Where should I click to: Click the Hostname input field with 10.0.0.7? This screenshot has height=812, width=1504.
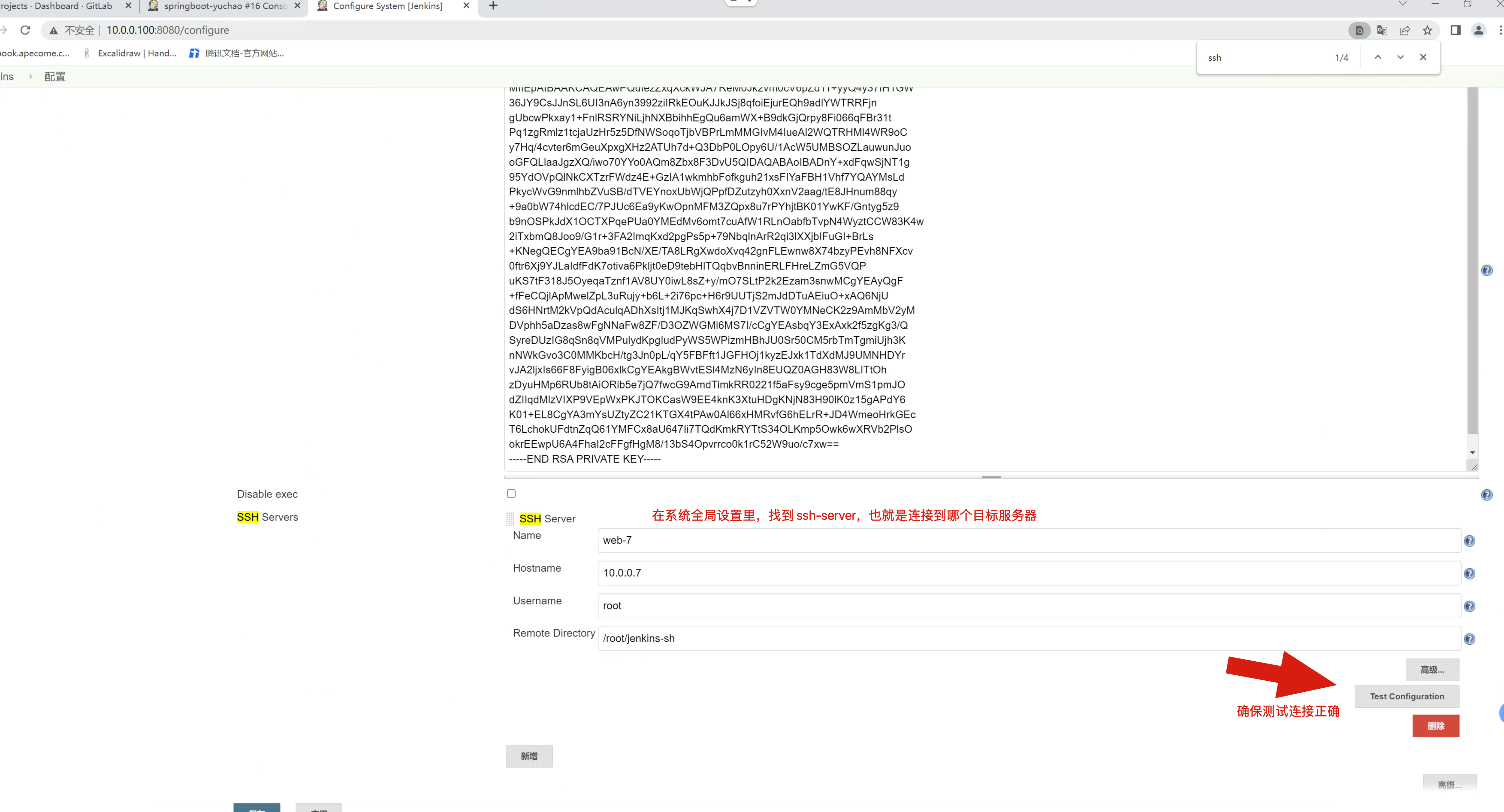[x=1027, y=573]
